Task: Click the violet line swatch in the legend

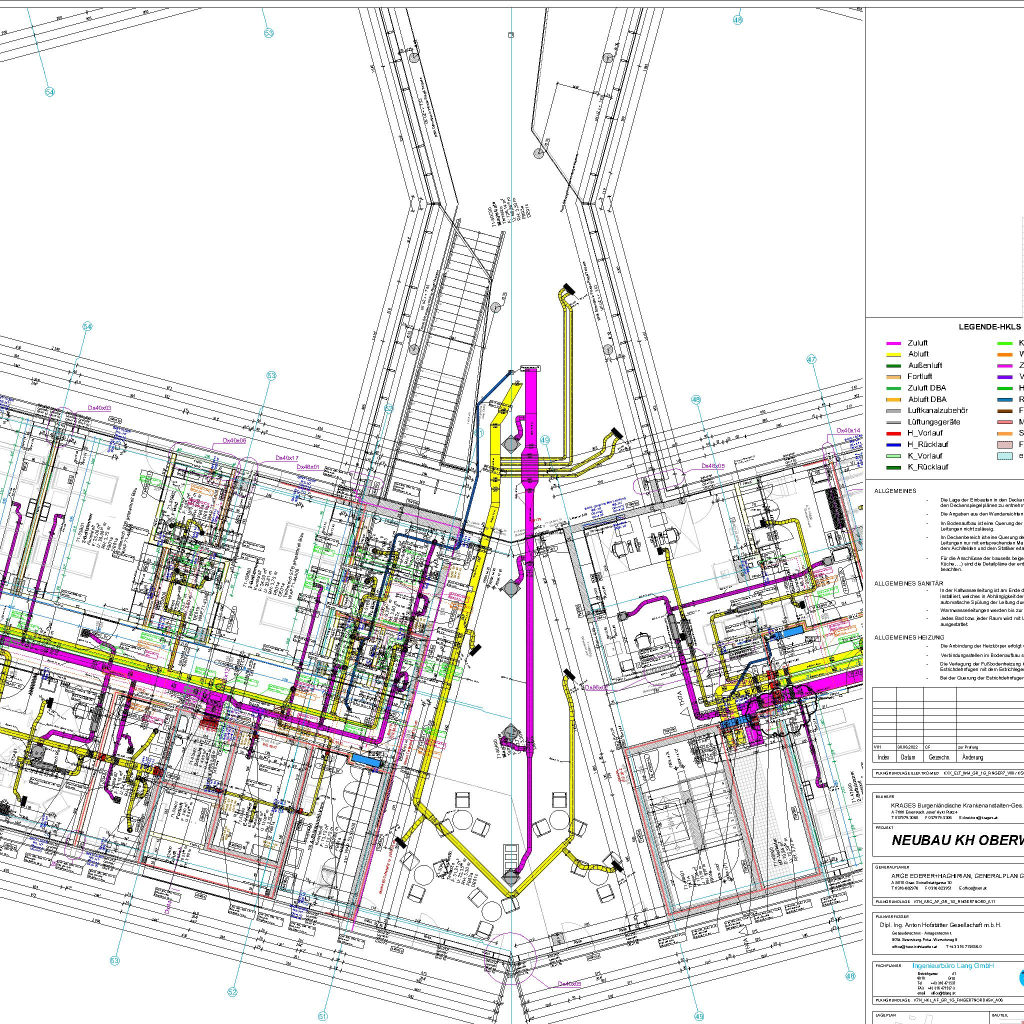Action: point(1004,377)
